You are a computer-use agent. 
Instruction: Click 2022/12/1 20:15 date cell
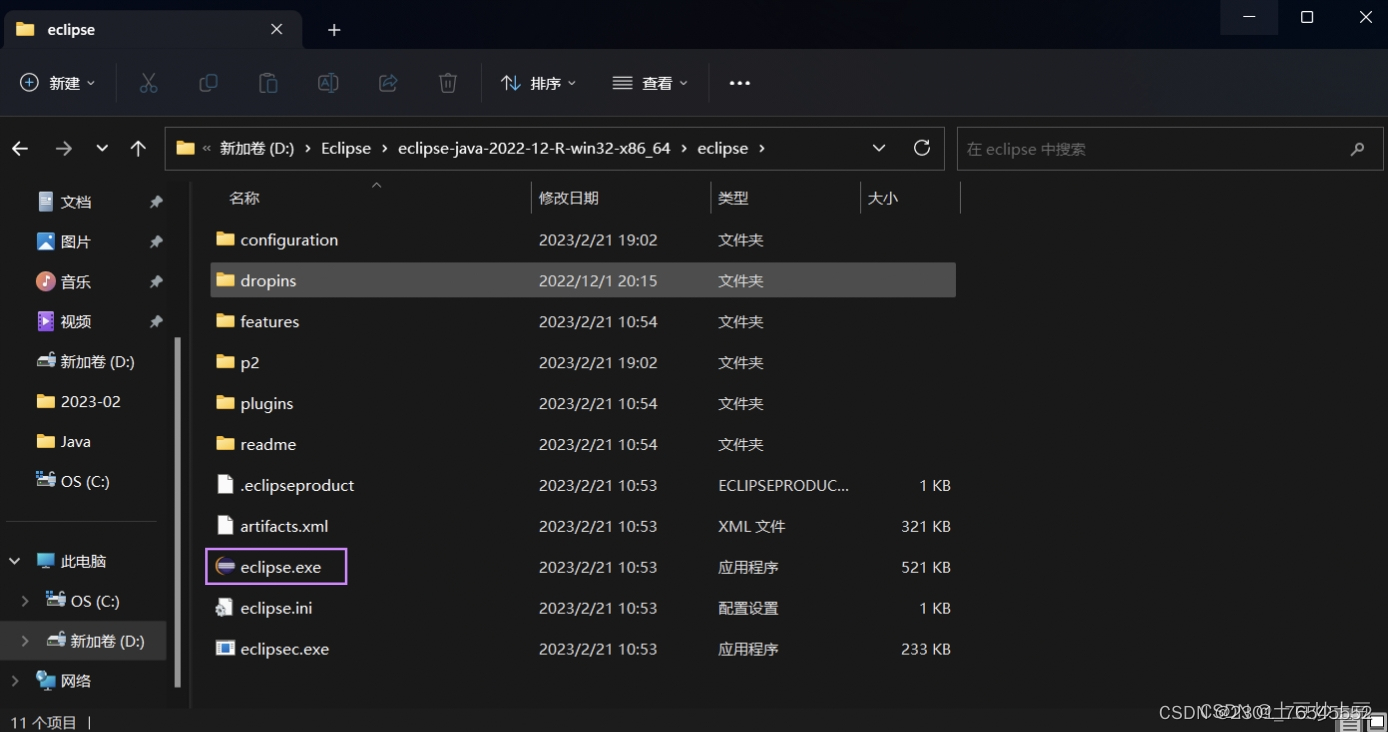(x=598, y=281)
